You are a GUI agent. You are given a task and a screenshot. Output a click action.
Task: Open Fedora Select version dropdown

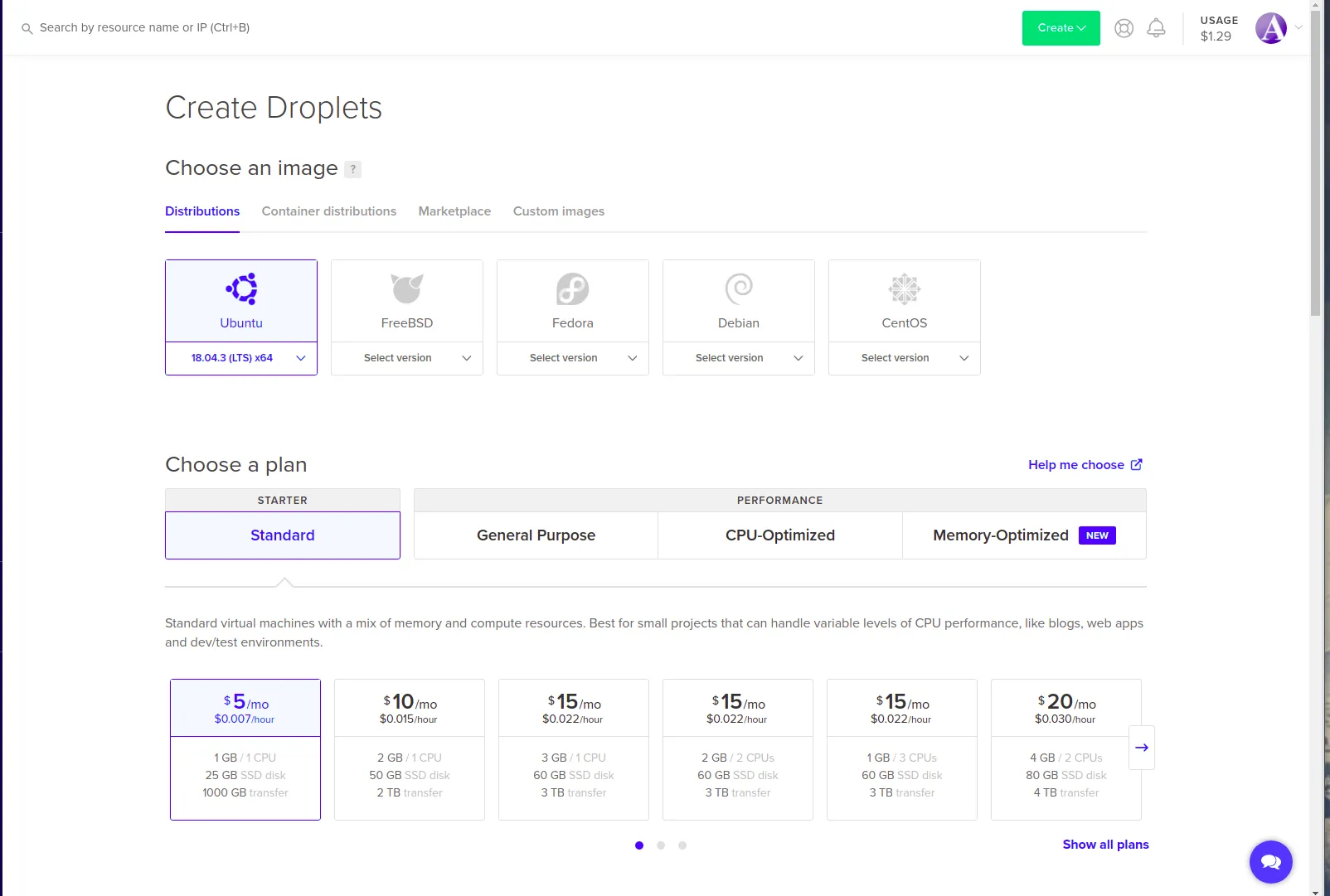point(573,358)
